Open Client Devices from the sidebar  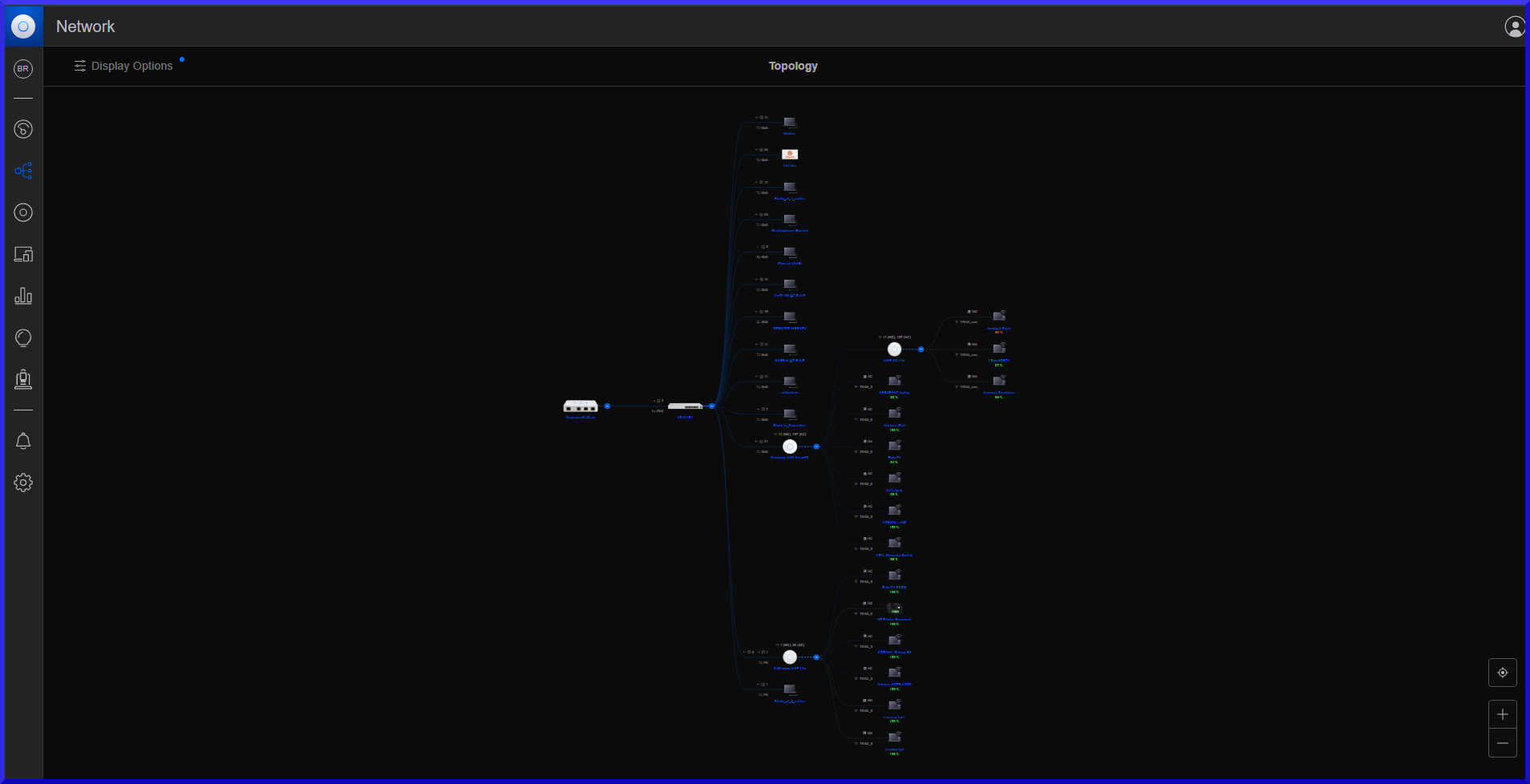tap(23, 254)
